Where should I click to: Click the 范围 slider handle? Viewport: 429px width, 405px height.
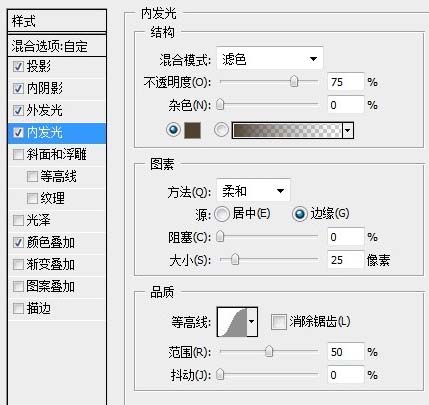[x=269, y=351]
